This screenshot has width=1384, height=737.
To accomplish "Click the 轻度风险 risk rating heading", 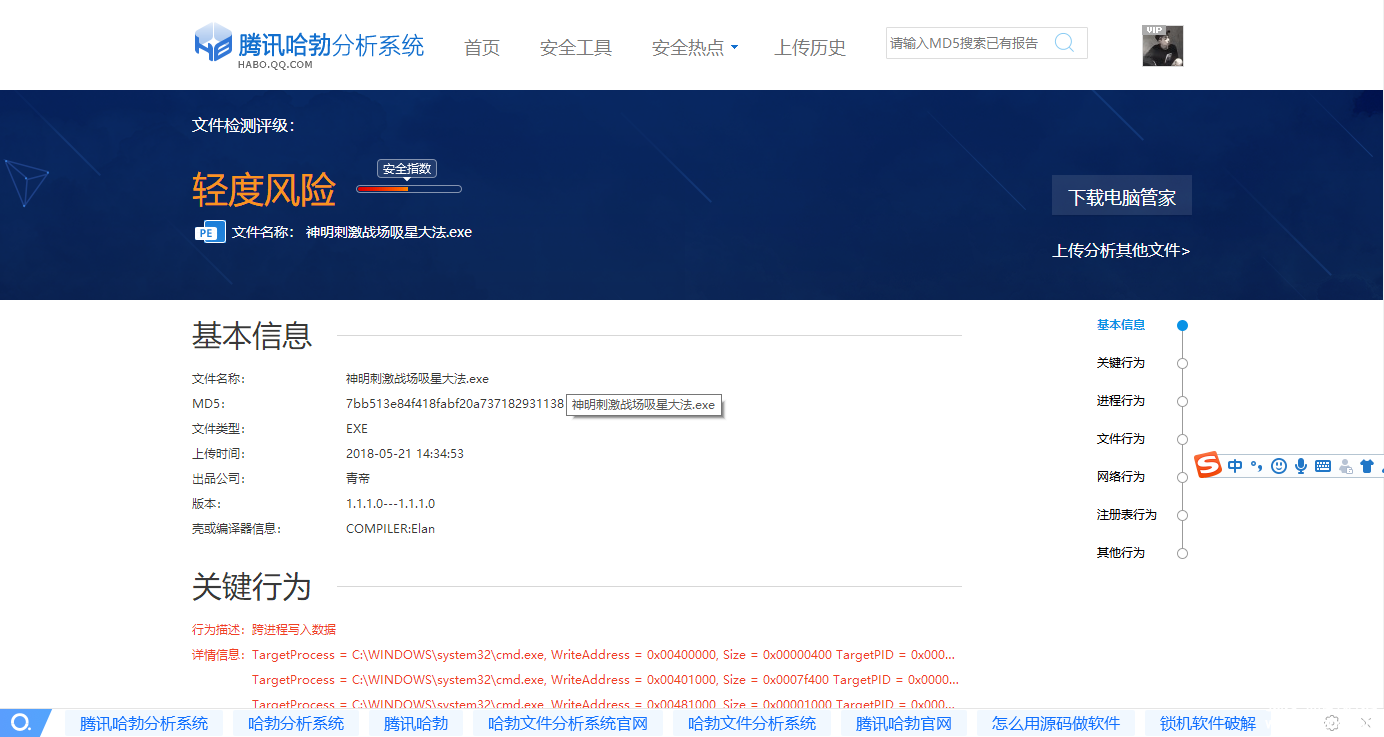I will (x=264, y=189).
